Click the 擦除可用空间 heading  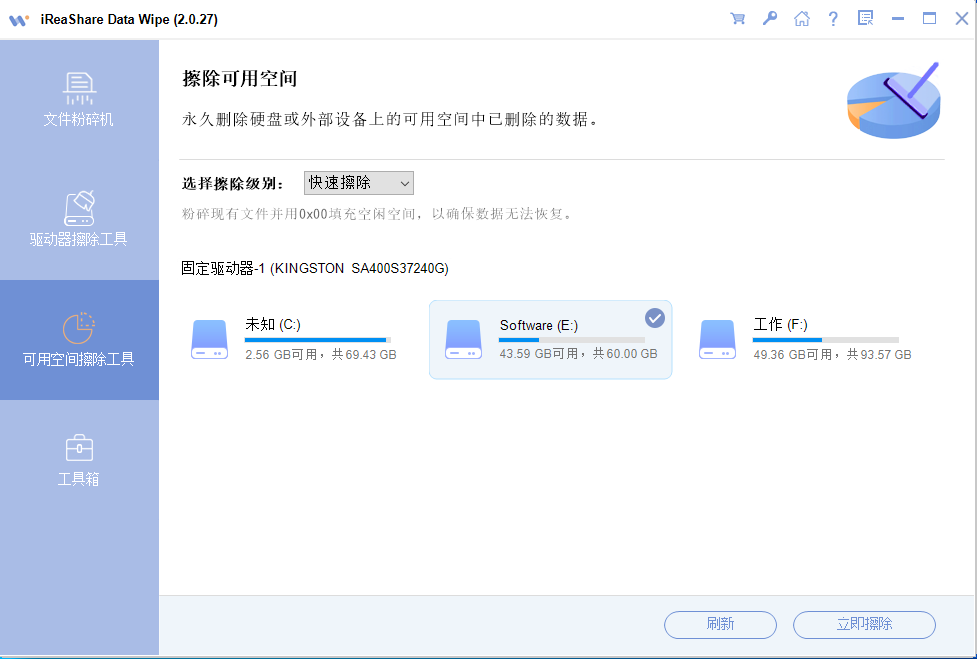pos(240,78)
